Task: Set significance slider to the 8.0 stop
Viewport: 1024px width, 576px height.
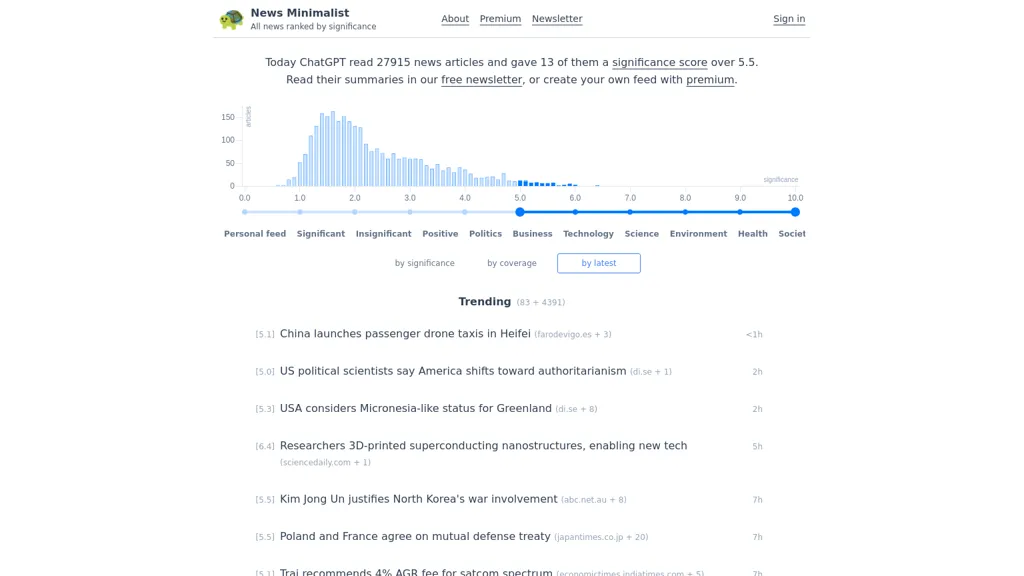Action: 685,212
